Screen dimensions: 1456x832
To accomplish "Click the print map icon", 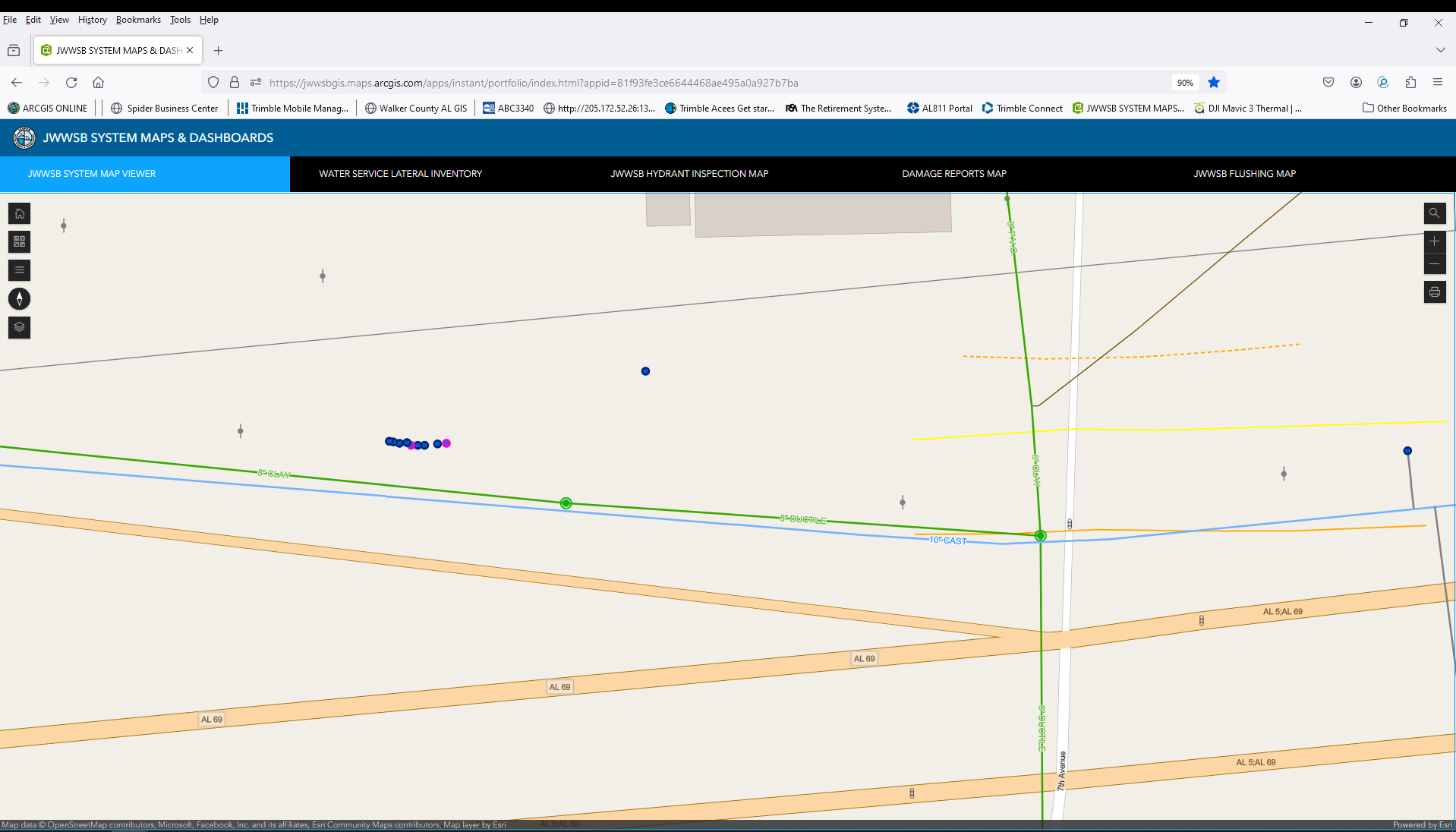I will 1435,292.
